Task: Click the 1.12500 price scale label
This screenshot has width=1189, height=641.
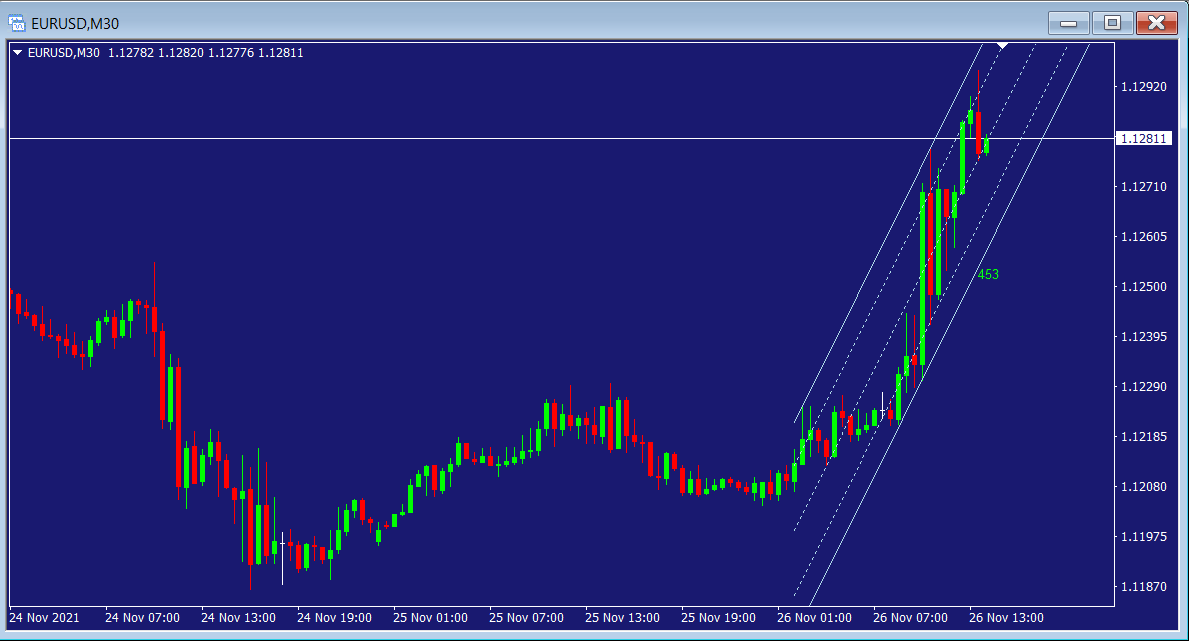Action: click(x=1144, y=287)
